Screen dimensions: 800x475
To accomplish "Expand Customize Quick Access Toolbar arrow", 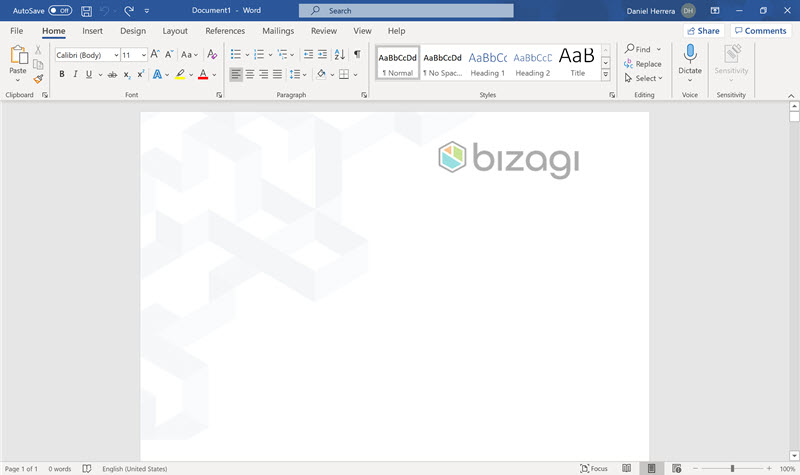I will 147,11.
